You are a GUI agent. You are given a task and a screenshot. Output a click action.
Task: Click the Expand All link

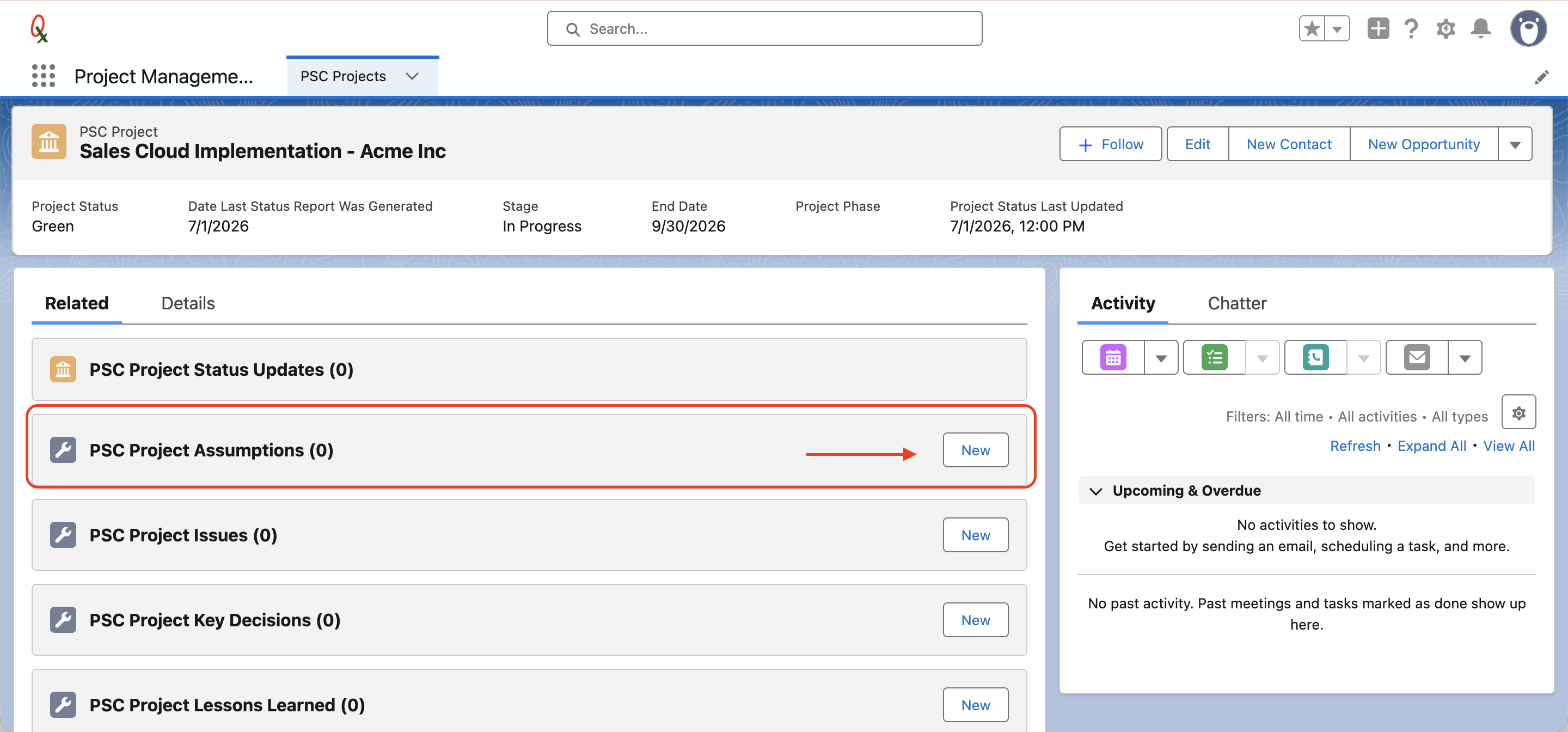[1432, 446]
